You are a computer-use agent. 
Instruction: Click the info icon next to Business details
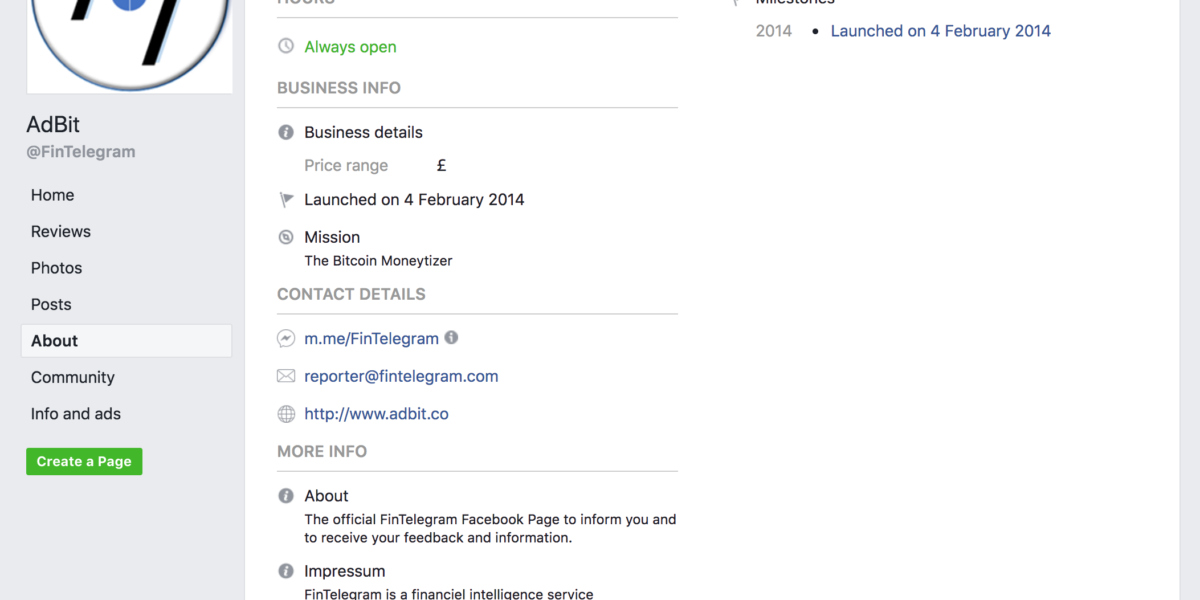[286, 132]
